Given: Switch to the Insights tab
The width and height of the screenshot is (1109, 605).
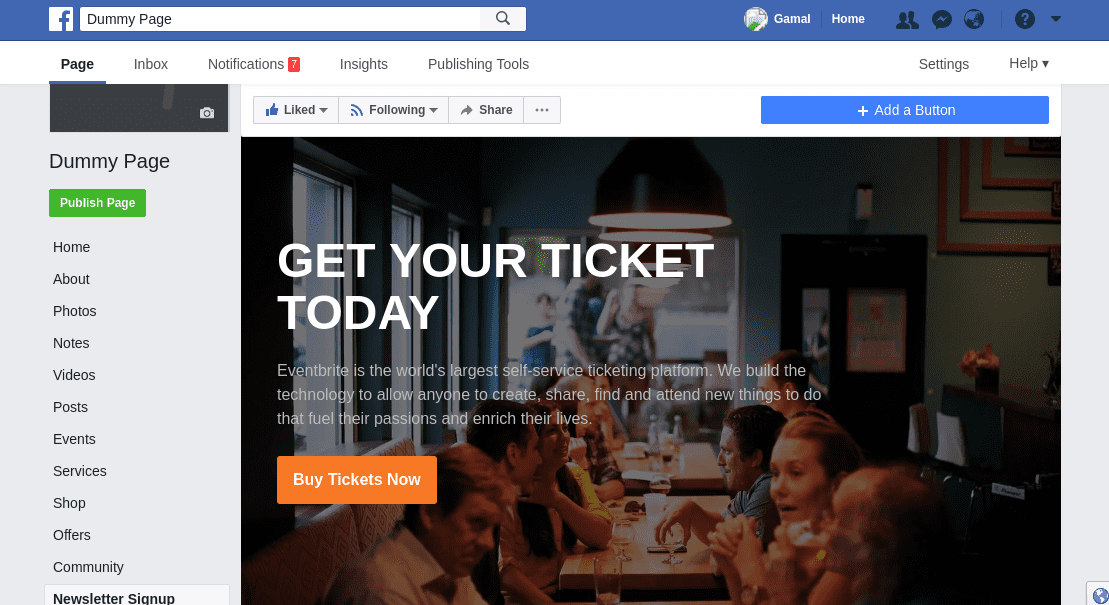Looking at the screenshot, I should 364,64.
